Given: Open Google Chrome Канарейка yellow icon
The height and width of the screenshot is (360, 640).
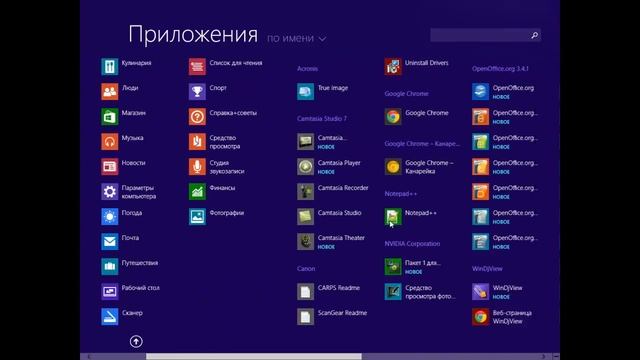Looking at the screenshot, I should point(393,167).
